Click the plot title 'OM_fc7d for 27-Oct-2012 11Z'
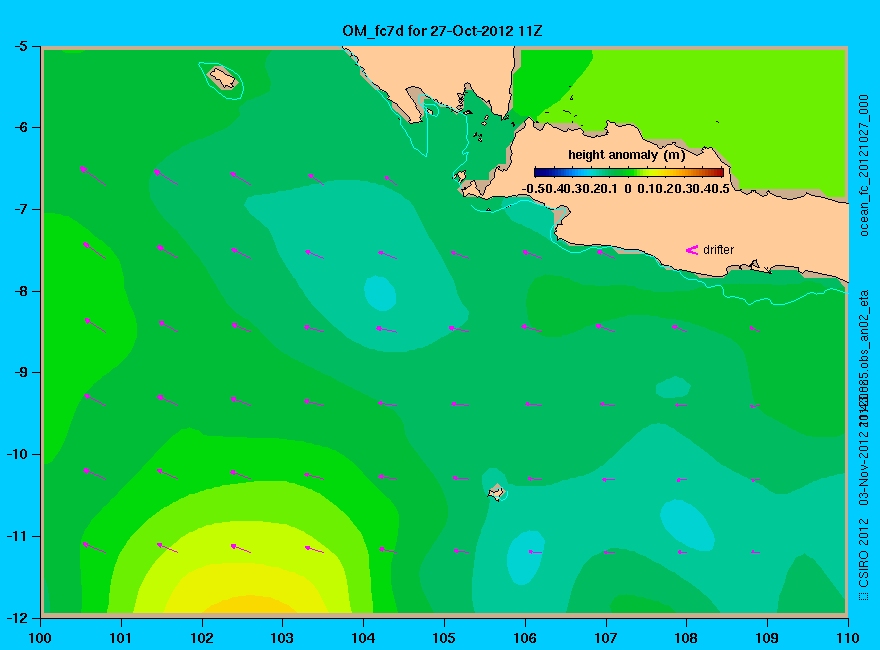The image size is (880, 650). tap(442, 31)
